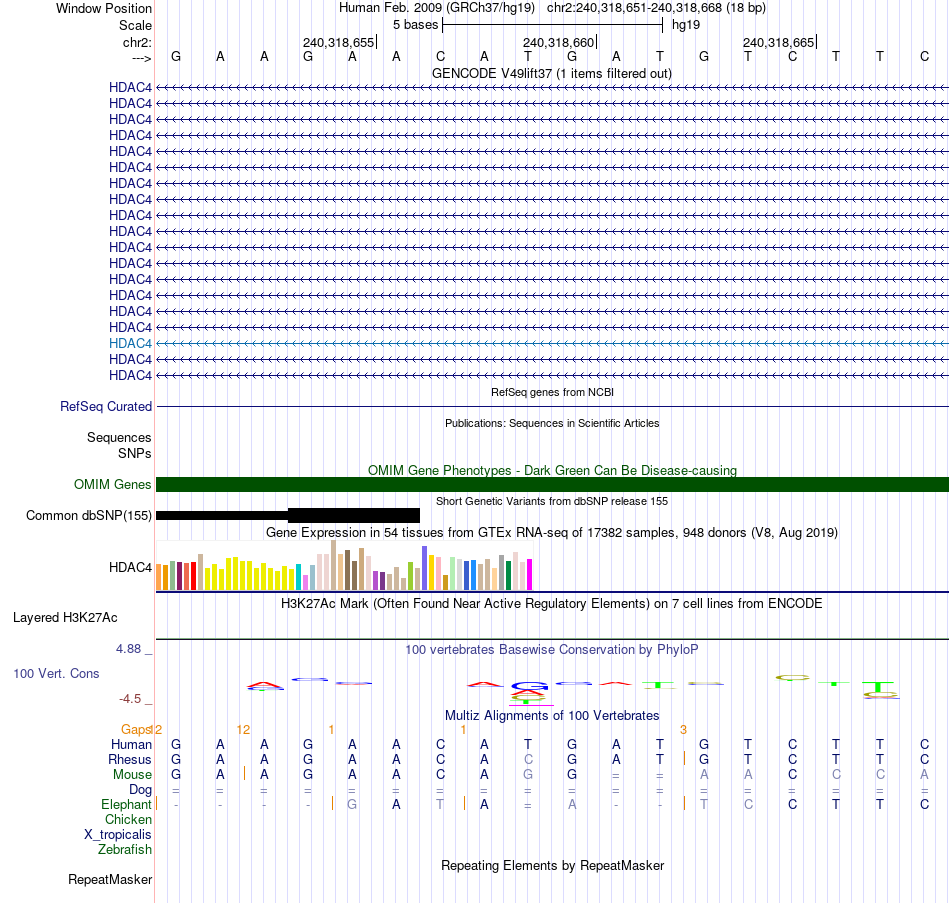Click the RefSeq Curated label
The image size is (950, 903).
[105, 406]
